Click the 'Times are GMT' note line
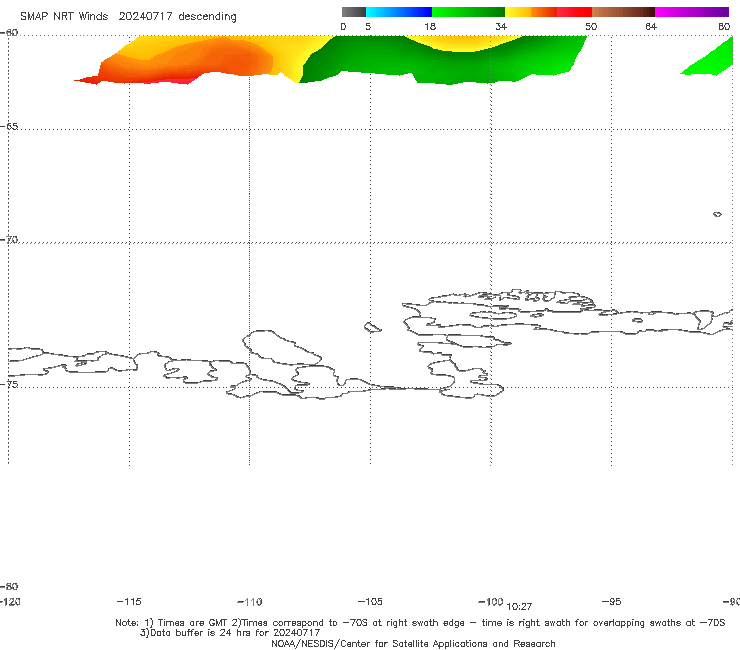The height and width of the screenshot is (650, 740). 420,623
